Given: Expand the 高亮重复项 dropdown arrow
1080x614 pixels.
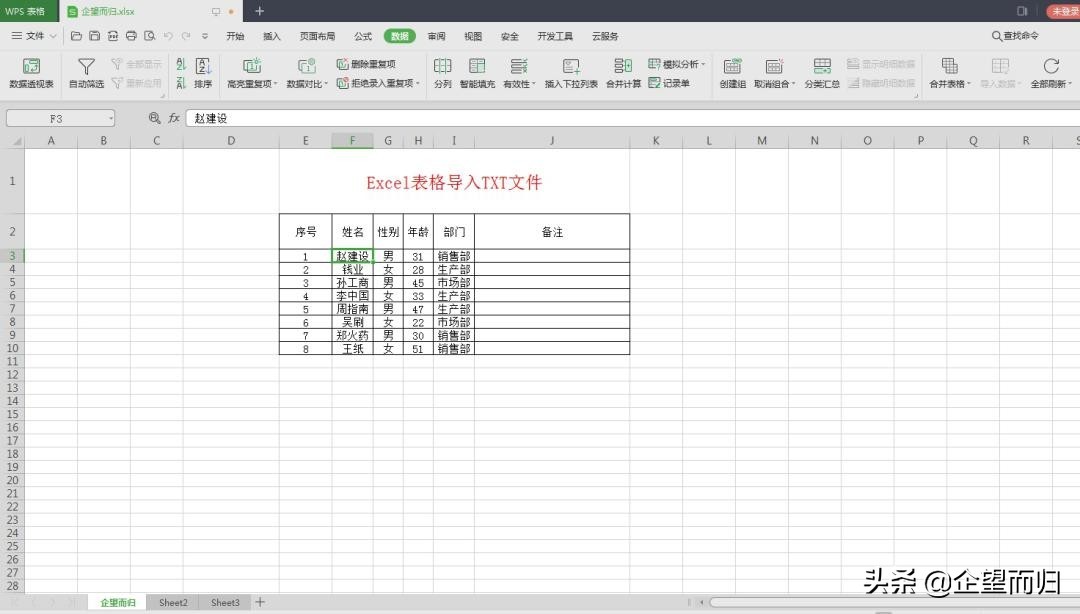Looking at the screenshot, I should pos(276,84).
